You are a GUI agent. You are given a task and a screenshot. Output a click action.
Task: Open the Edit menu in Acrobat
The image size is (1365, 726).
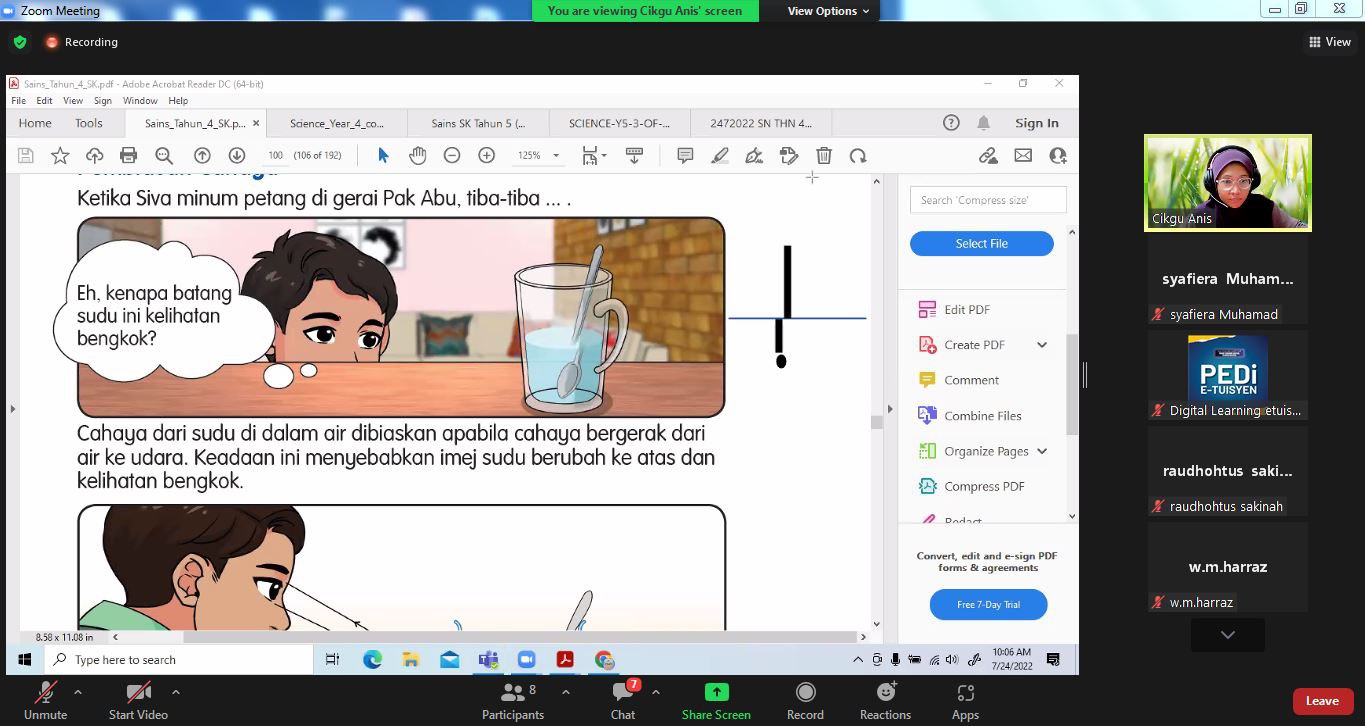[x=45, y=101]
